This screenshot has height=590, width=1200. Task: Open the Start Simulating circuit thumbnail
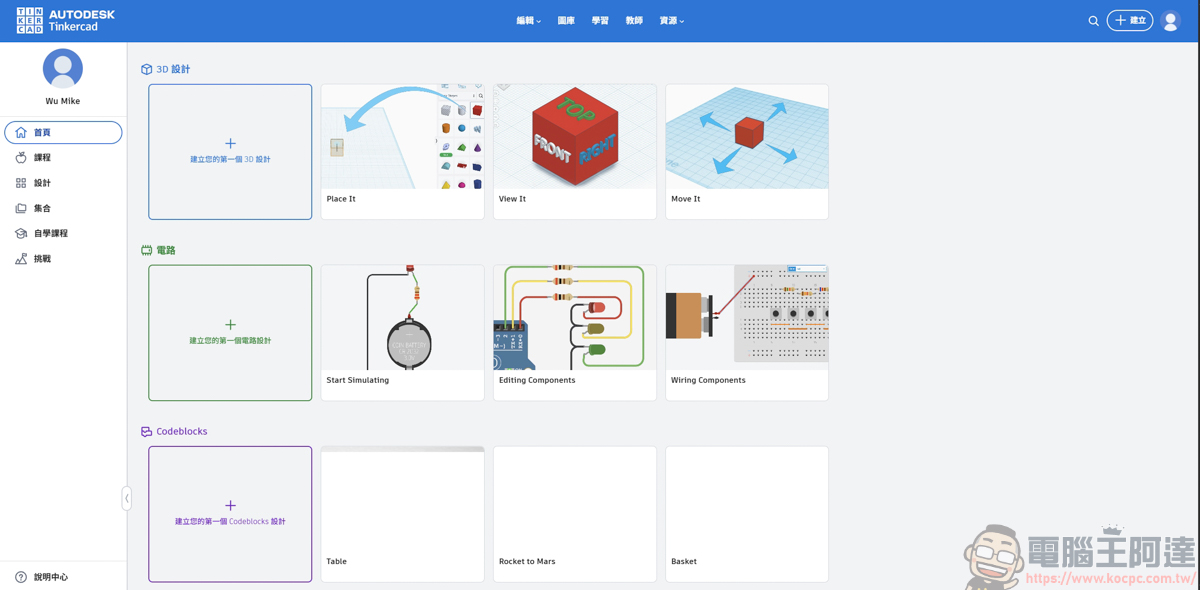click(402, 317)
